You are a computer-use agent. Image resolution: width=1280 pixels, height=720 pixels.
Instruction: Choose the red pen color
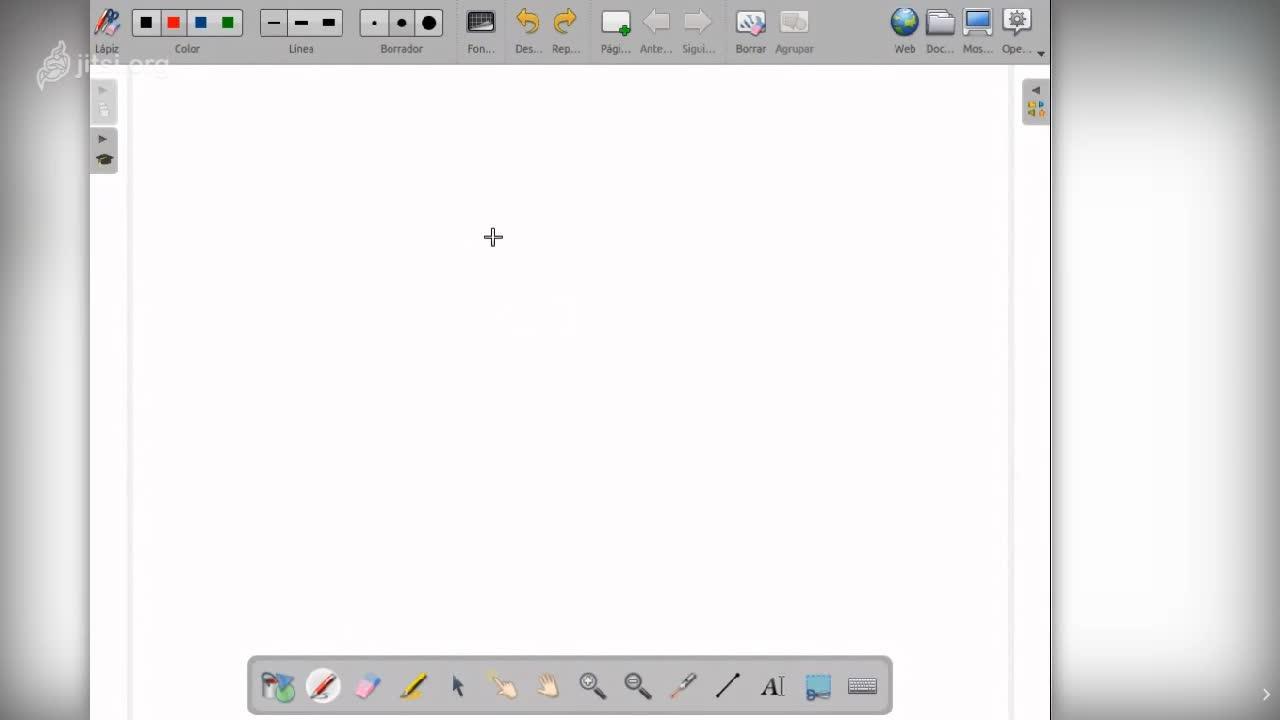(173, 23)
